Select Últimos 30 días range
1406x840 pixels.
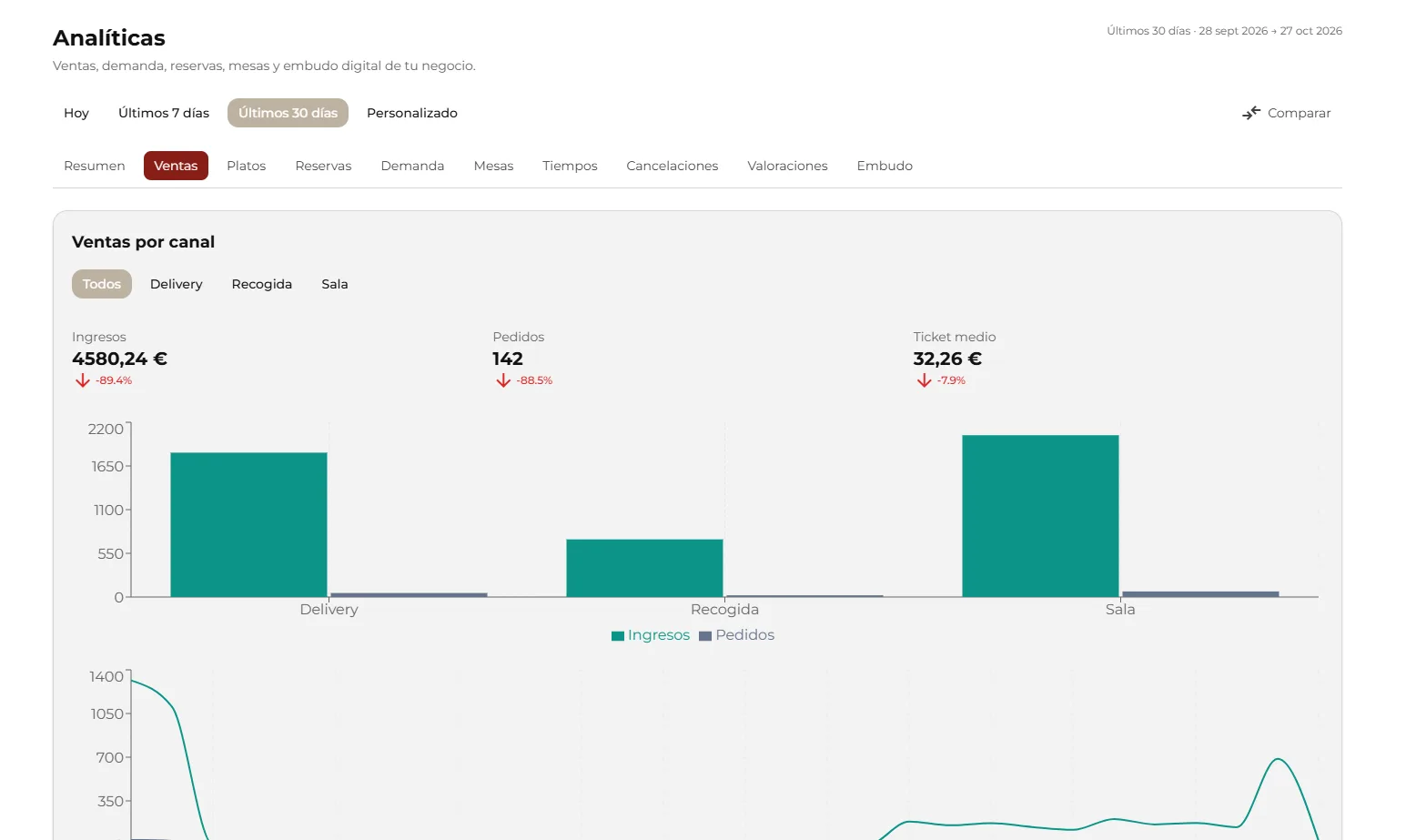[x=288, y=113]
